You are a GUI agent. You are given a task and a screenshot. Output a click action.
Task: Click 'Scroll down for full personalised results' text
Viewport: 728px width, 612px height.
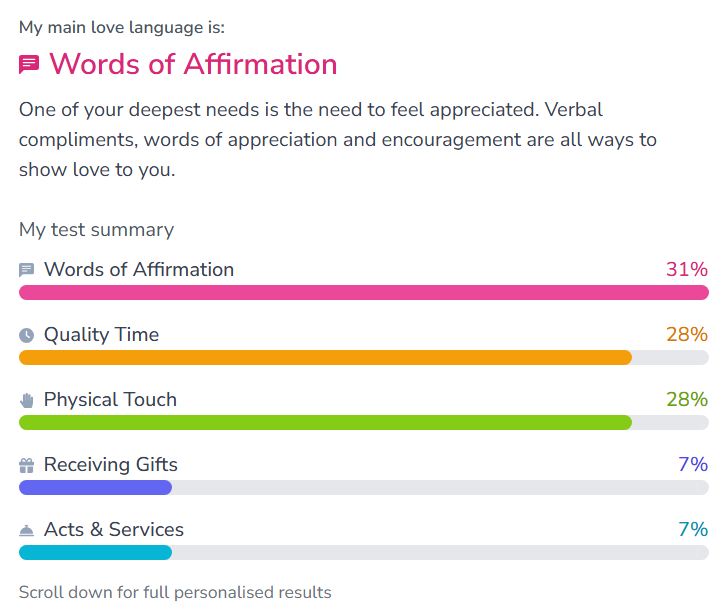[175, 592]
